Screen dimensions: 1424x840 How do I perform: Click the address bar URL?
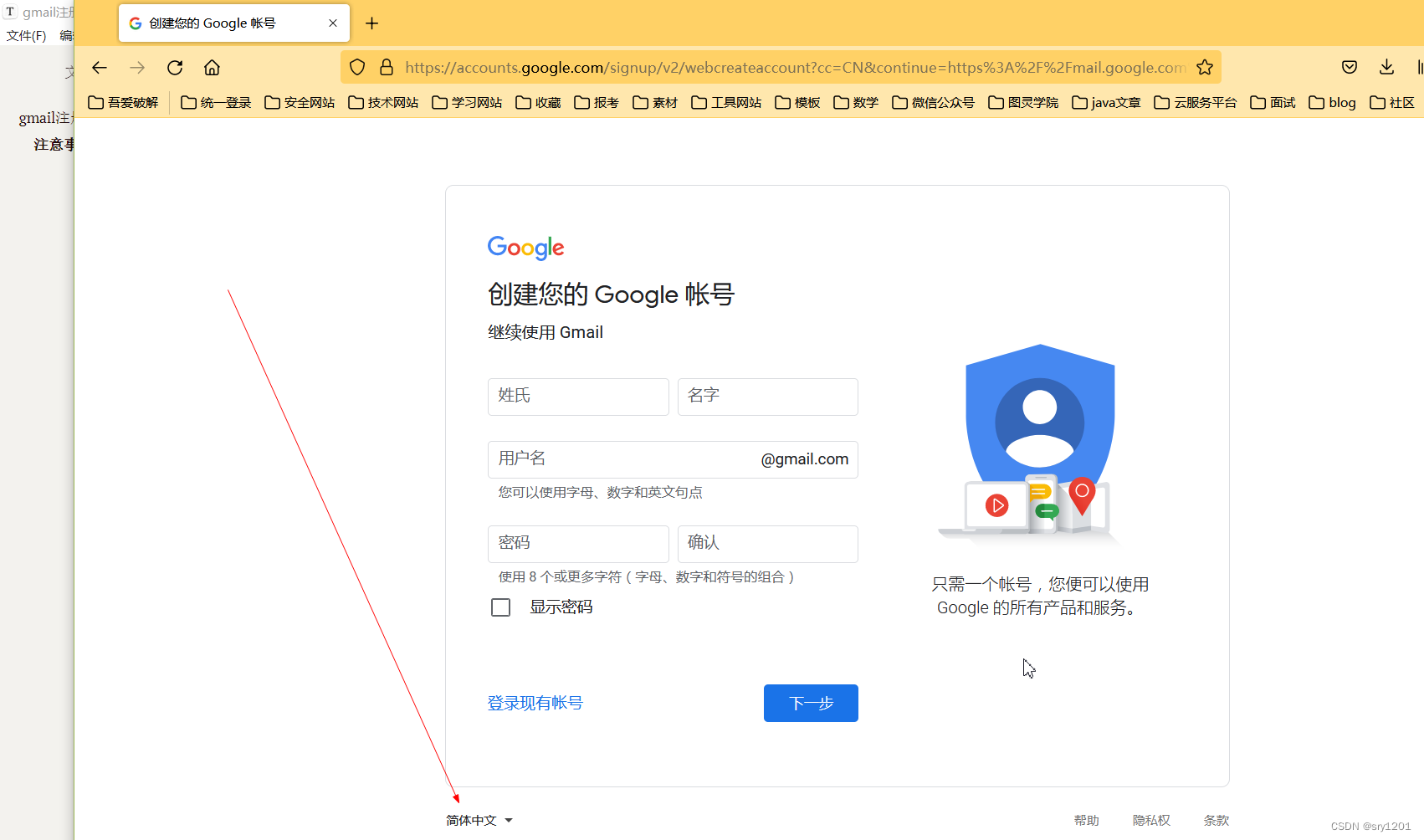795,68
